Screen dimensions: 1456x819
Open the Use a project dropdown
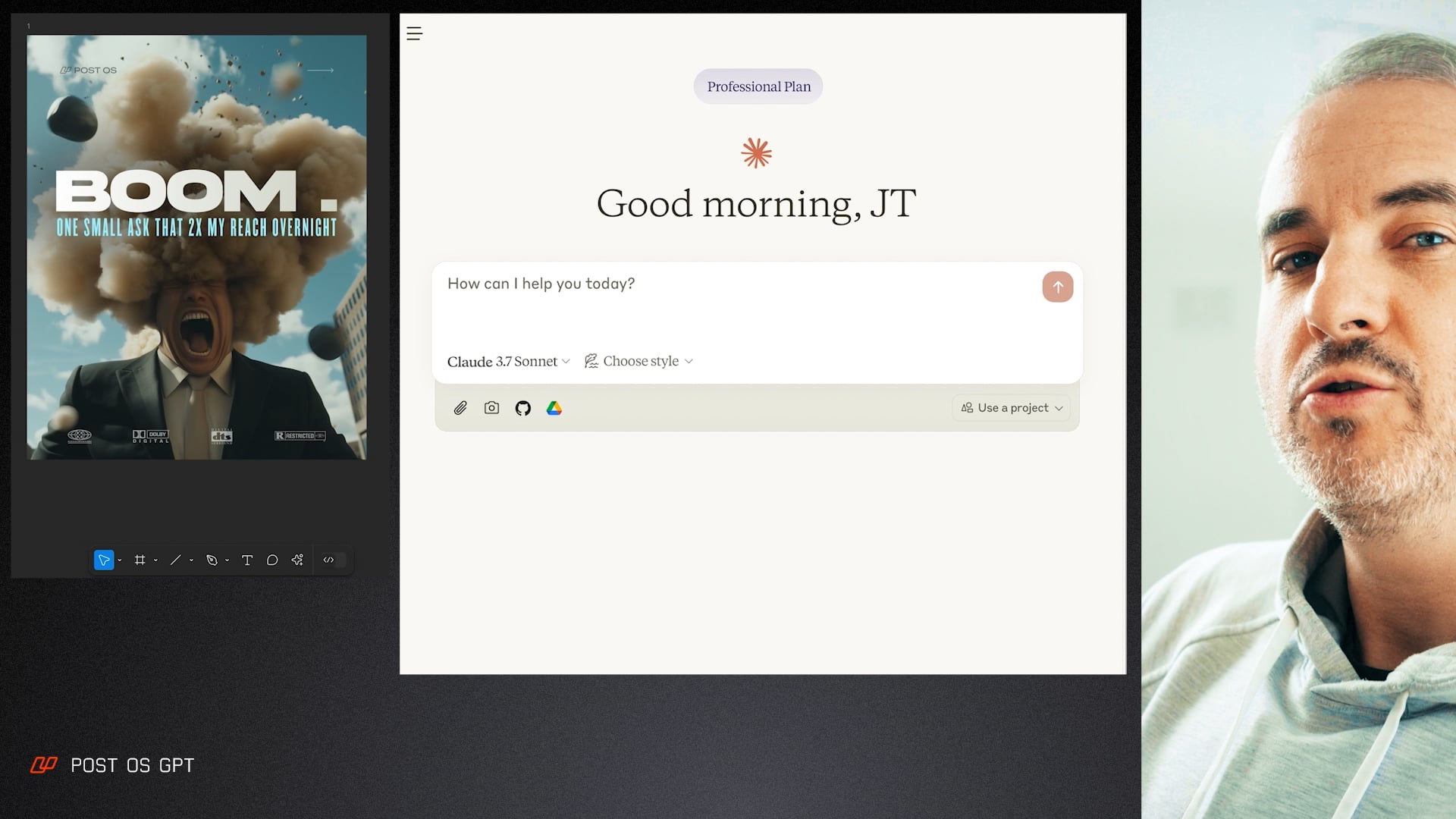click(1012, 408)
